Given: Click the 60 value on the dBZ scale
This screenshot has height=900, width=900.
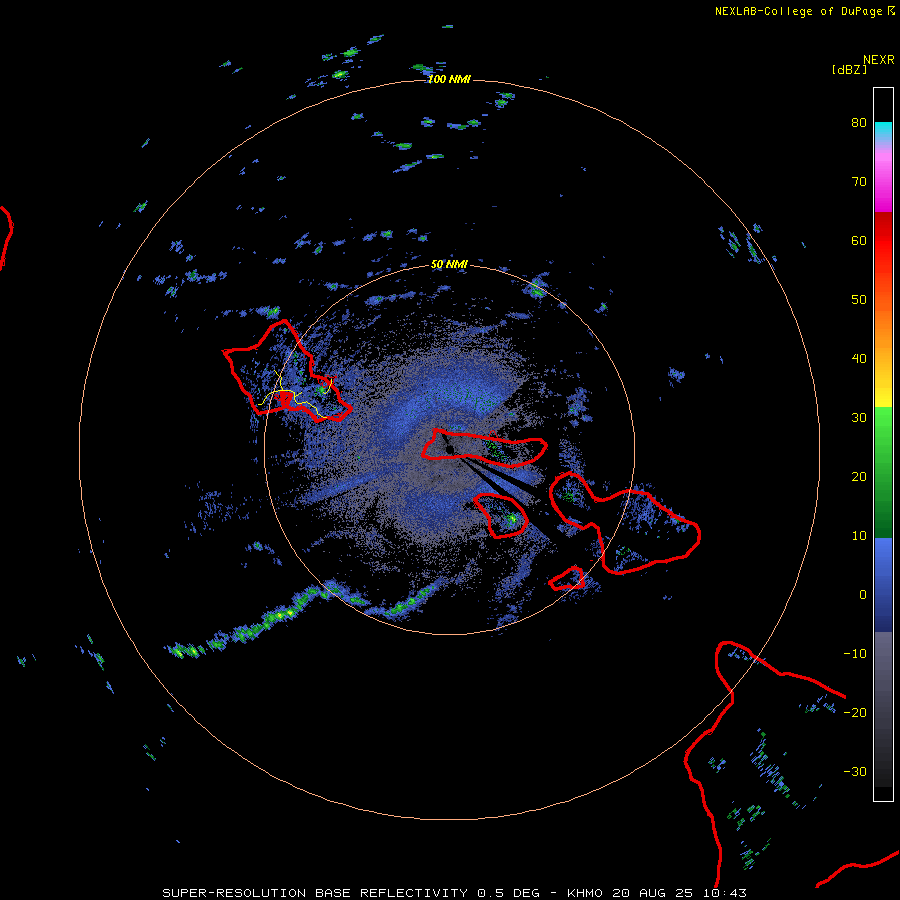Looking at the screenshot, I should [x=859, y=240].
